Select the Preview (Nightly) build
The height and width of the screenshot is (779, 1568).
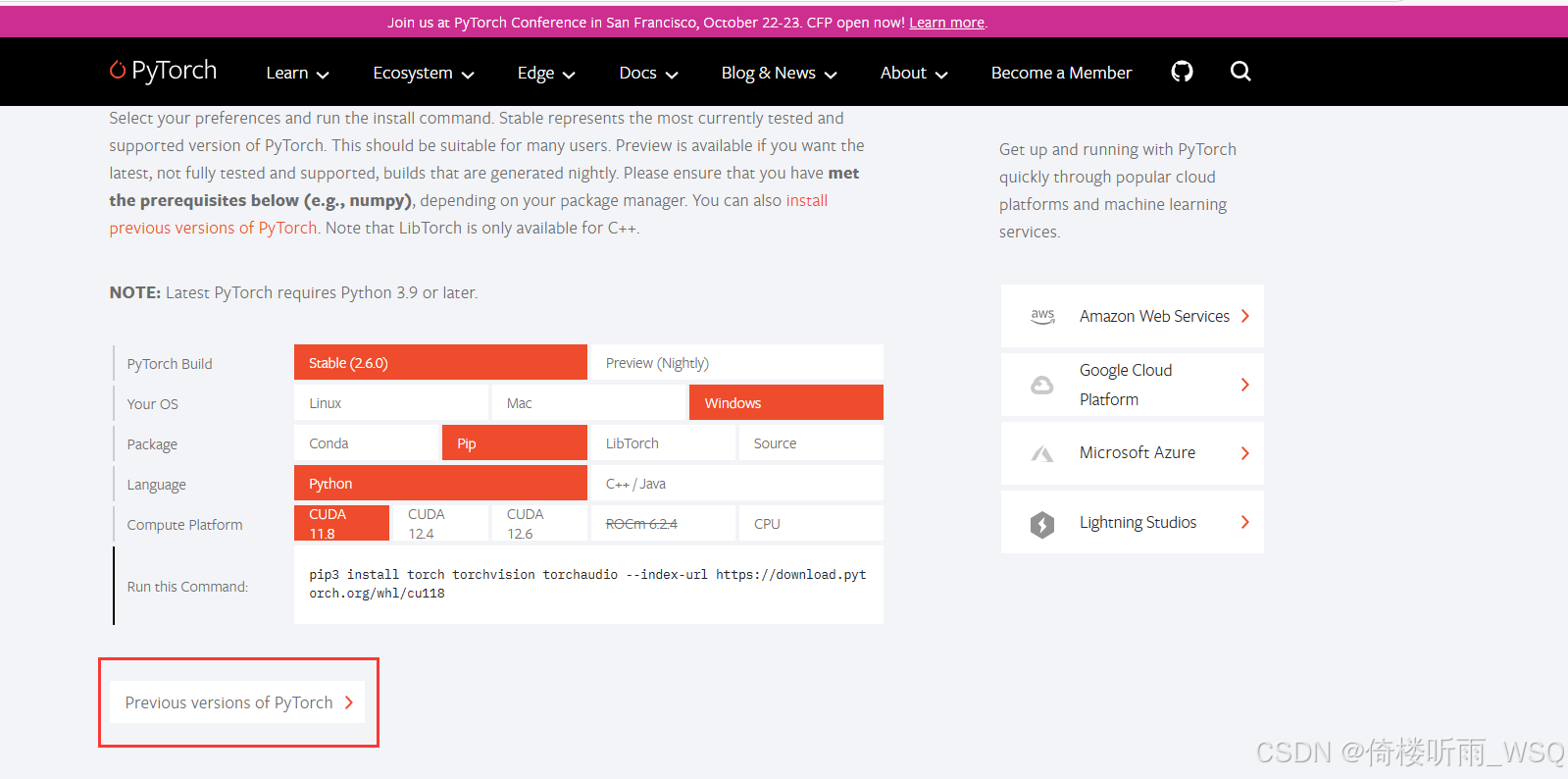point(737,362)
